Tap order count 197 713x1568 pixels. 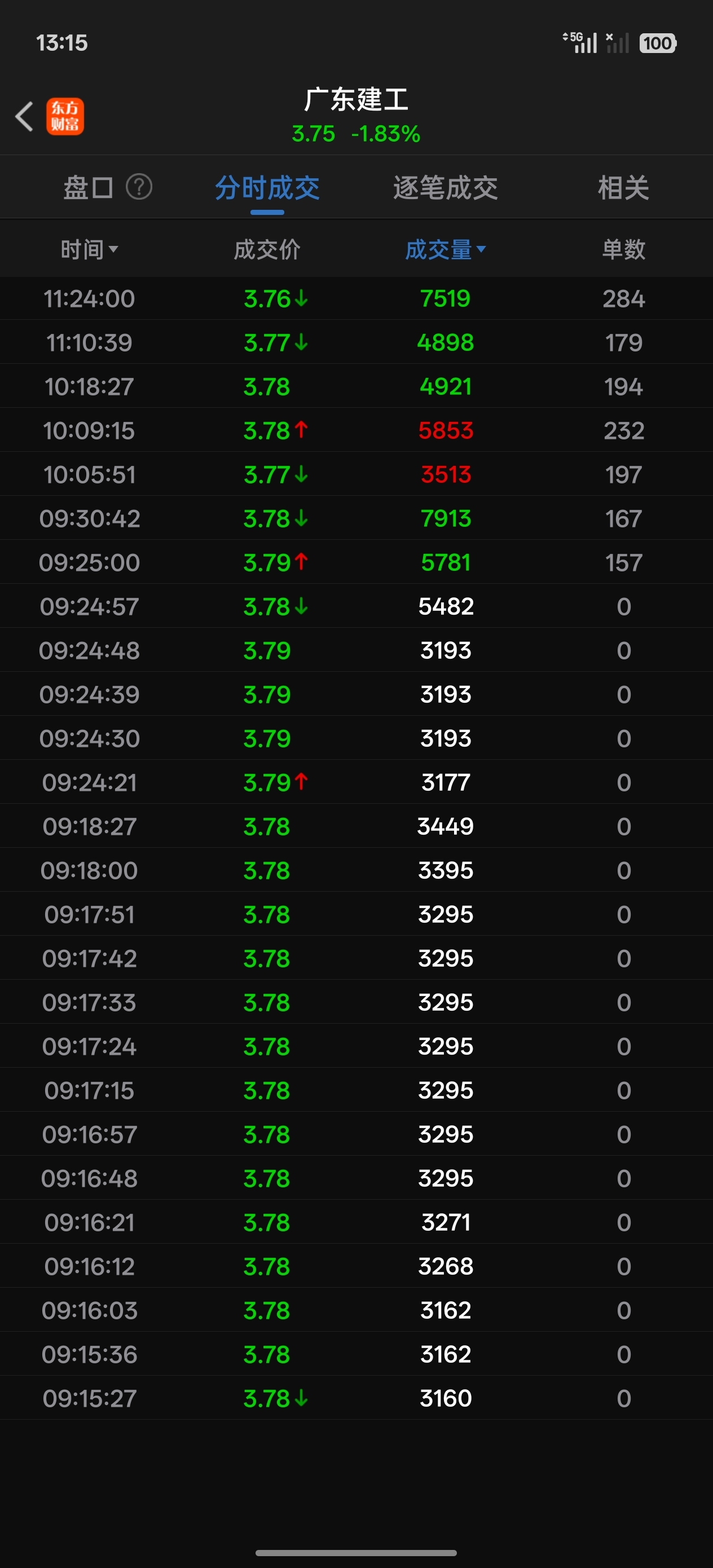[623, 474]
